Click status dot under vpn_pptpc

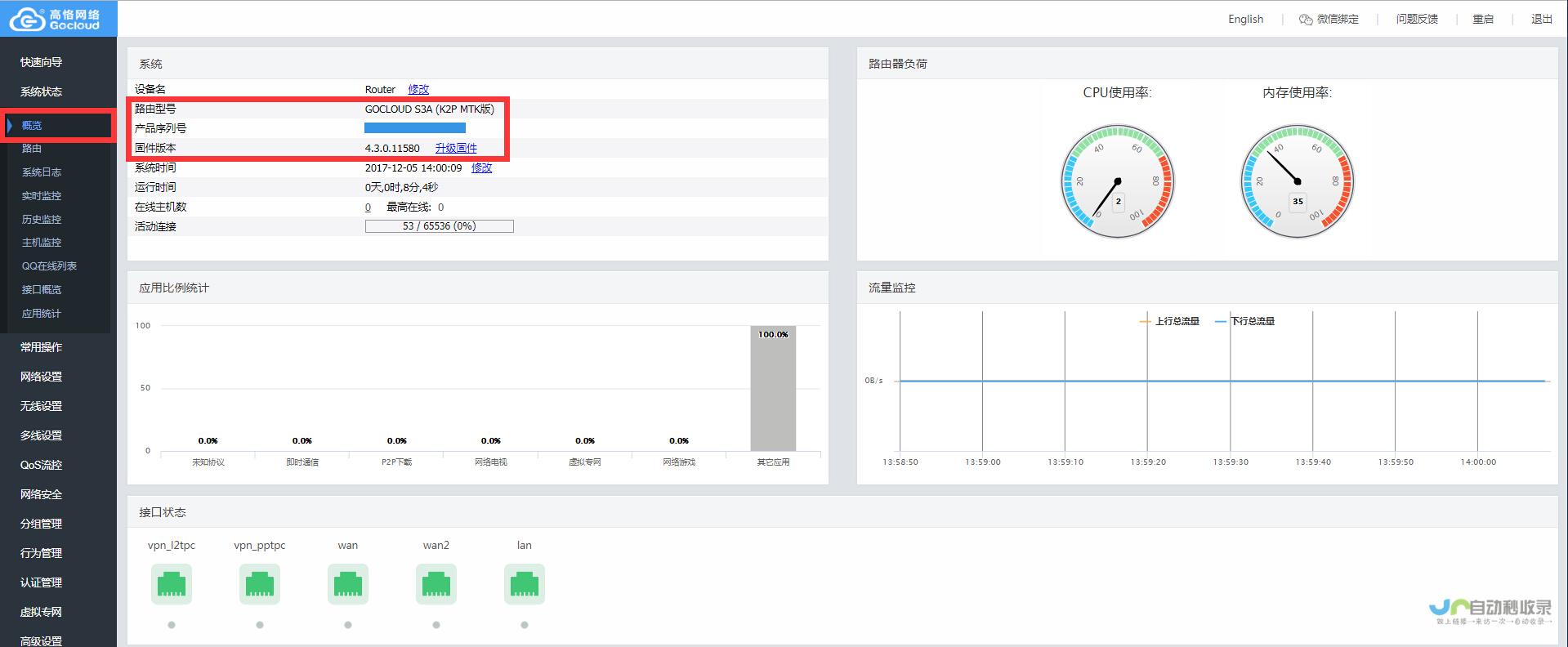point(260,625)
